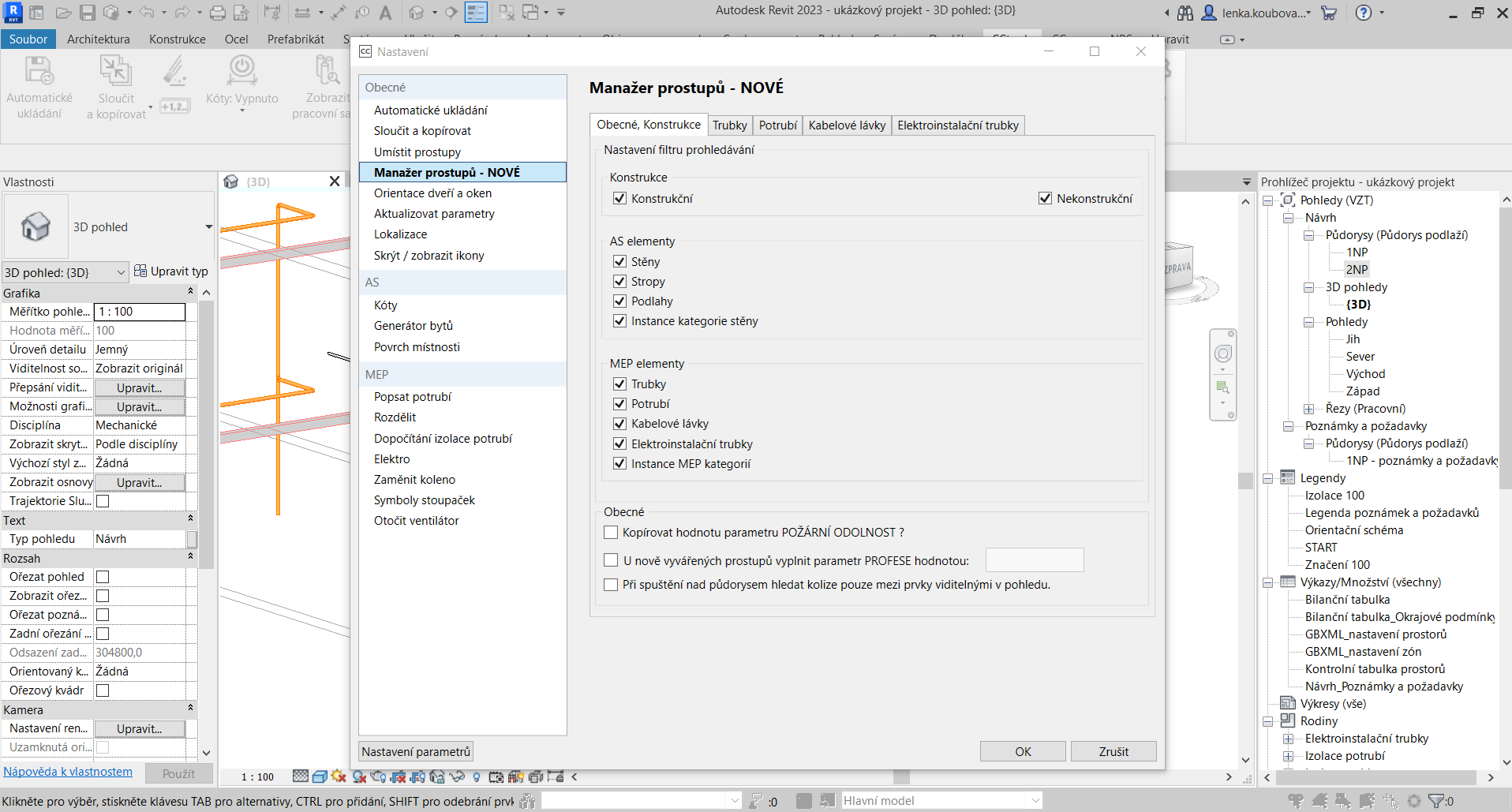Click the Autodesk App Store cart icon
1512x812 pixels.
1329,13
